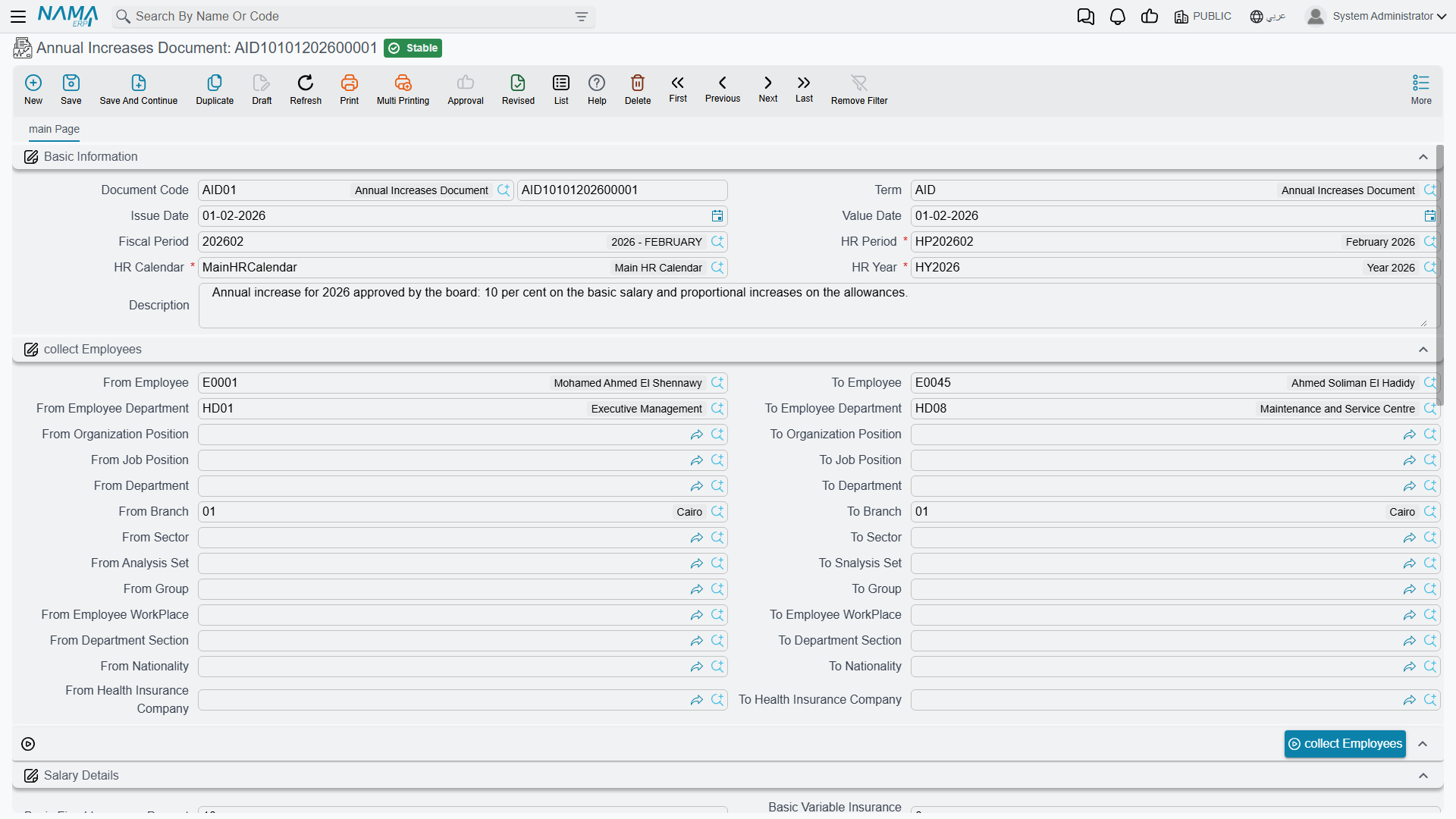Open the List view
This screenshot has height=819, width=1456.
pos(561,89)
